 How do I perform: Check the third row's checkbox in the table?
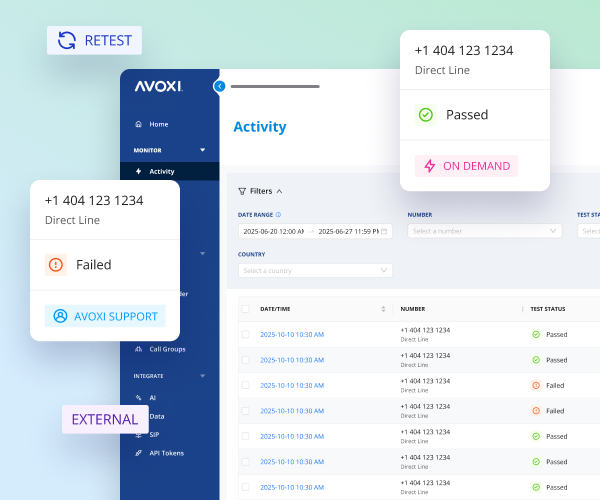pyautogui.click(x=245, y=385)
